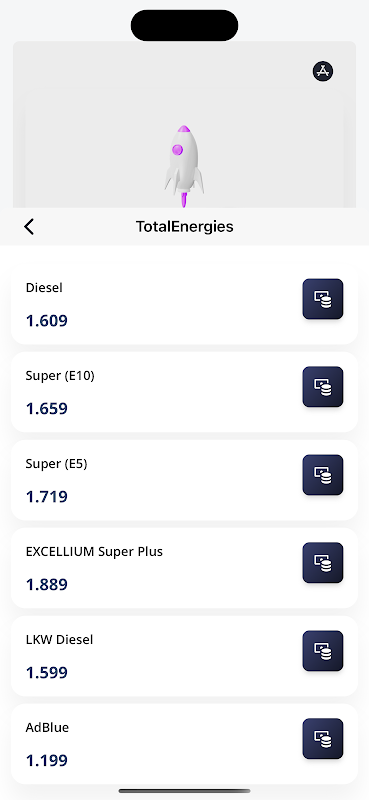
Task: Tap the coins icon for EXCELLIUM Super Plus
Action: coord(323,563)
